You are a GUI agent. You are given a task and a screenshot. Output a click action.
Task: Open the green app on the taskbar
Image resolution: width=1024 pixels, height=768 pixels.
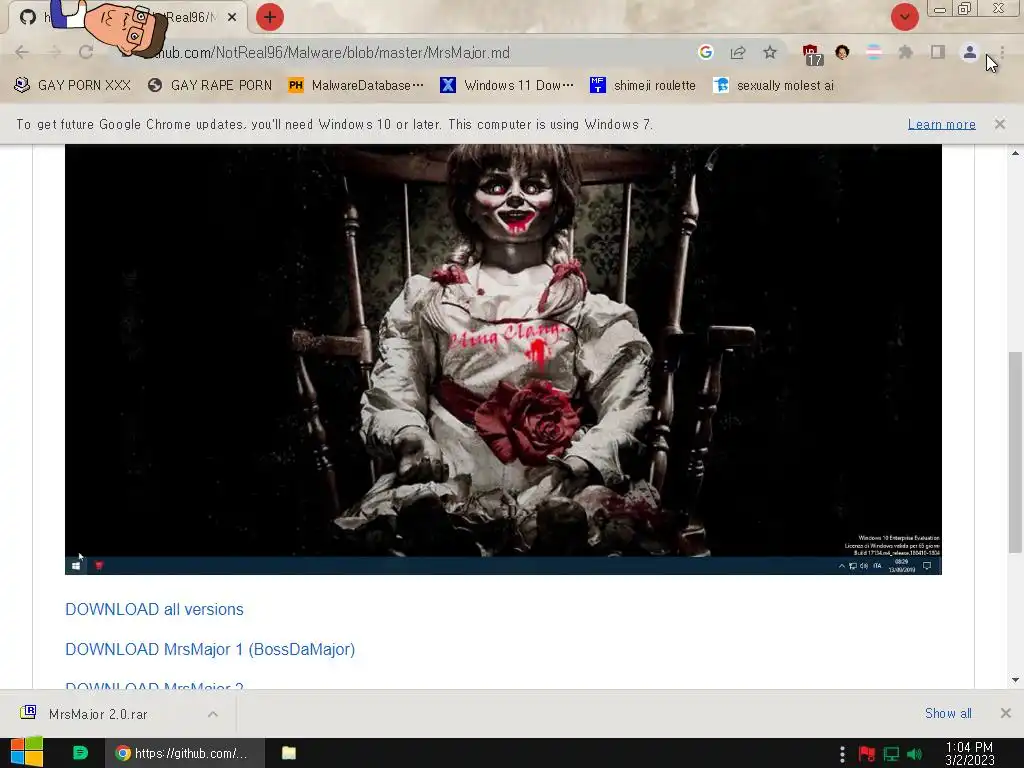click(80, 753)
